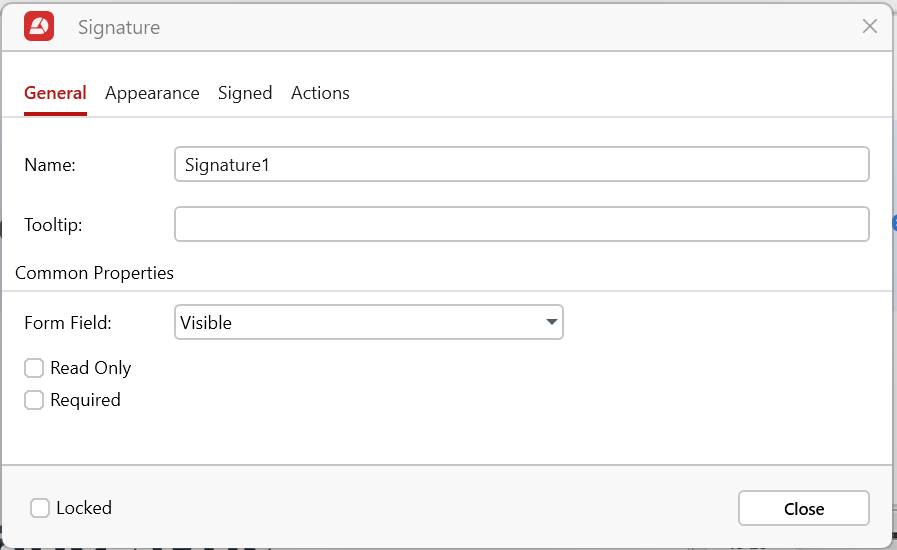Click the Form Field dropdown arrow

551,322
